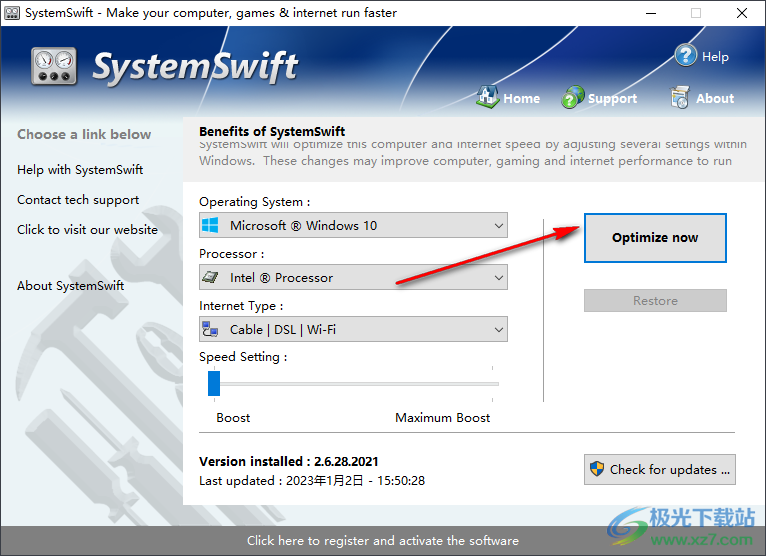Close the SystemSwift window
This screenshot has height=556, width=766.
(742, 13)
